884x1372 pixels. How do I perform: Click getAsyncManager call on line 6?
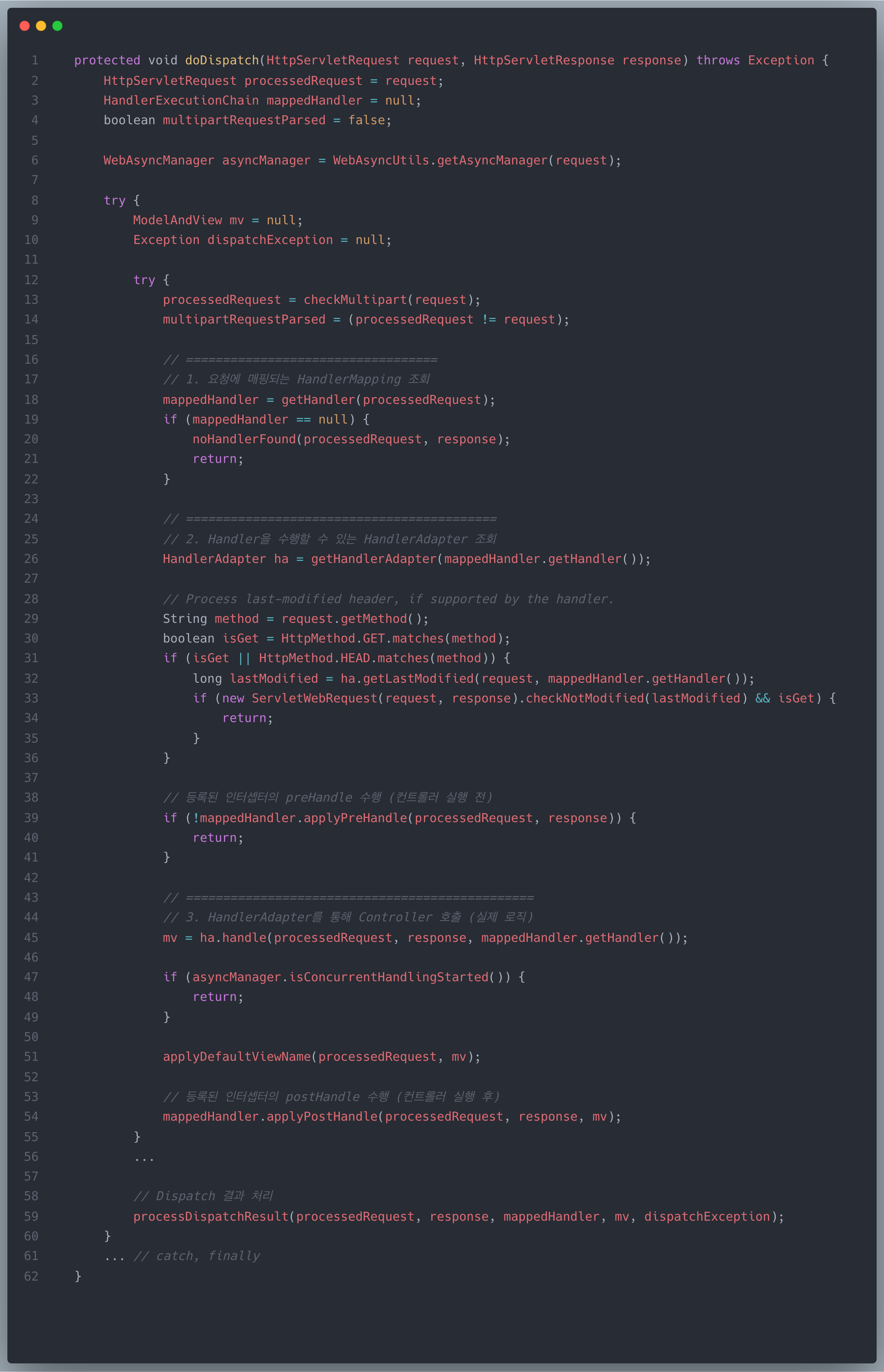[x=492, y=160]
